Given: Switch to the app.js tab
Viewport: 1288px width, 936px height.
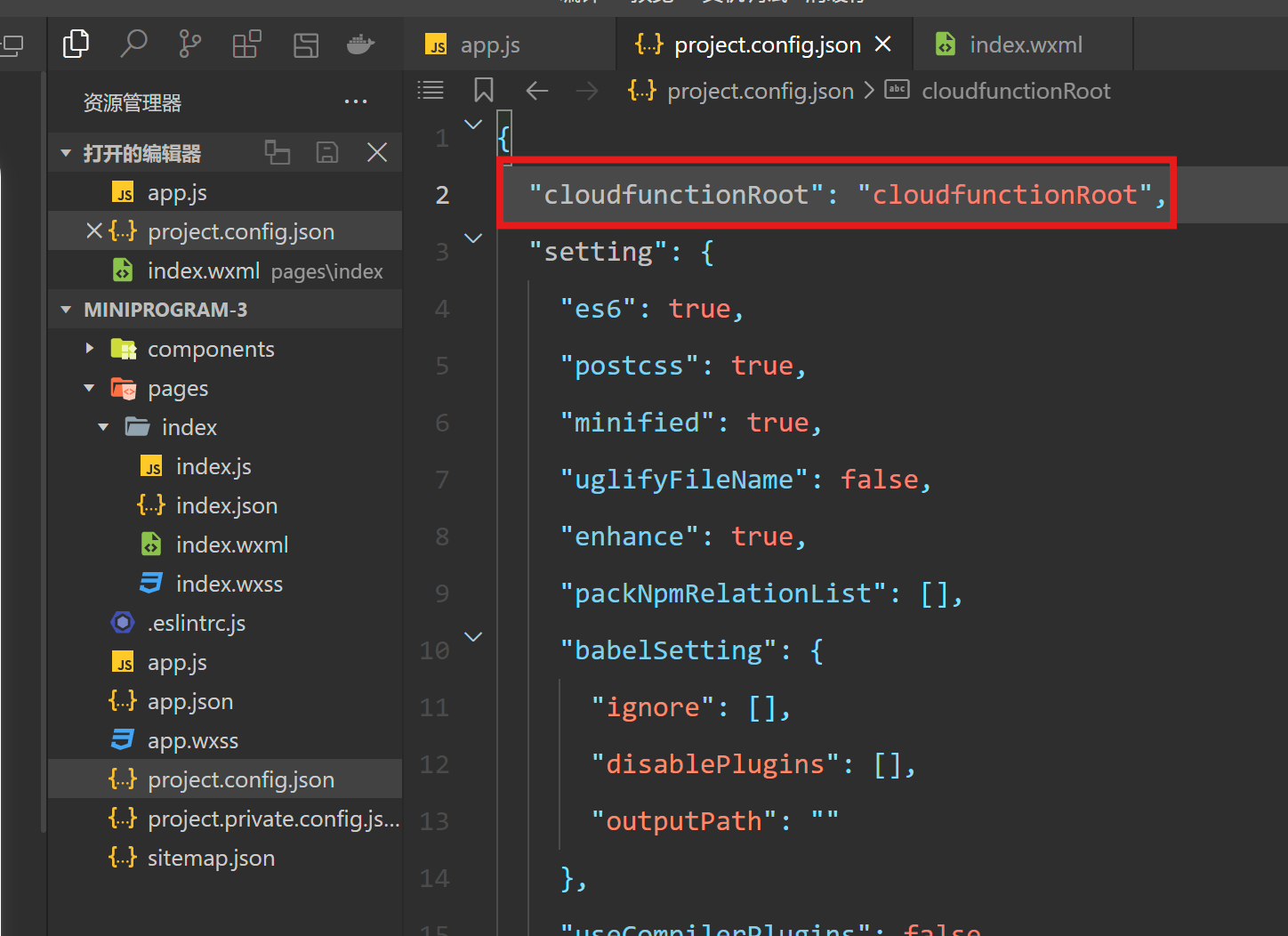Looking at the screenshot, I should tap(490, 44).
